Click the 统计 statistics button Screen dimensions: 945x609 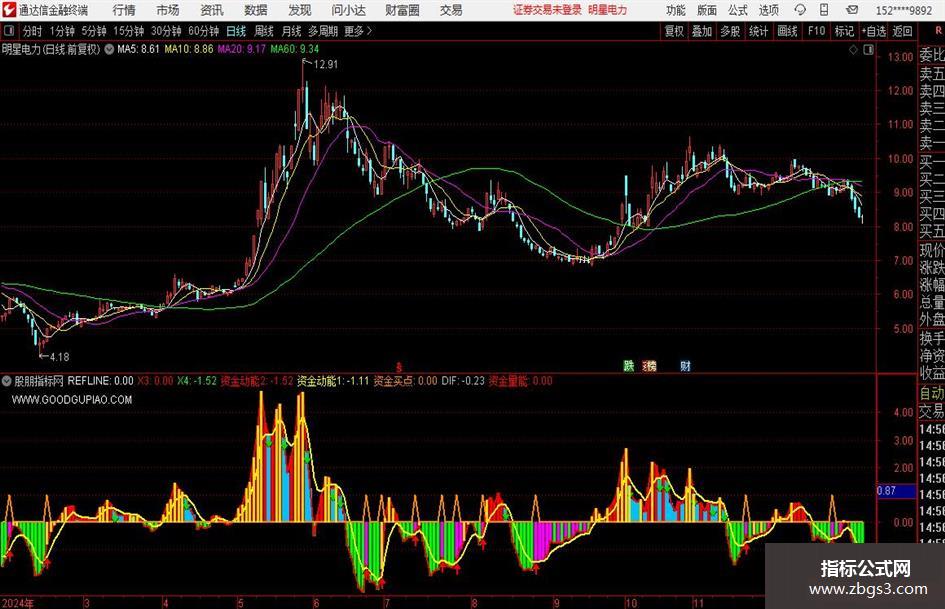pyautogui.click(x=758, y=31)
